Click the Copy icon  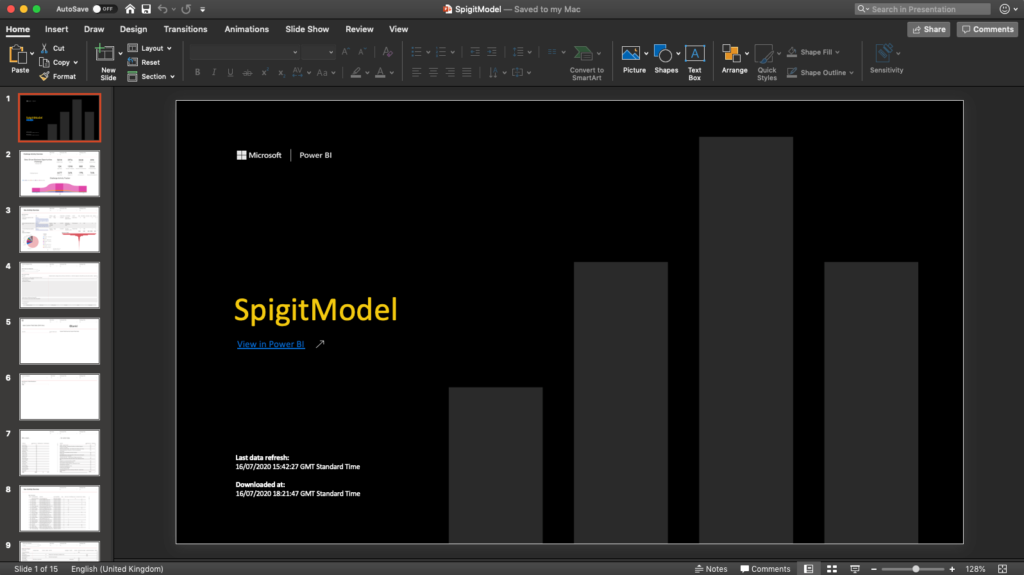[x=44, y=63]
